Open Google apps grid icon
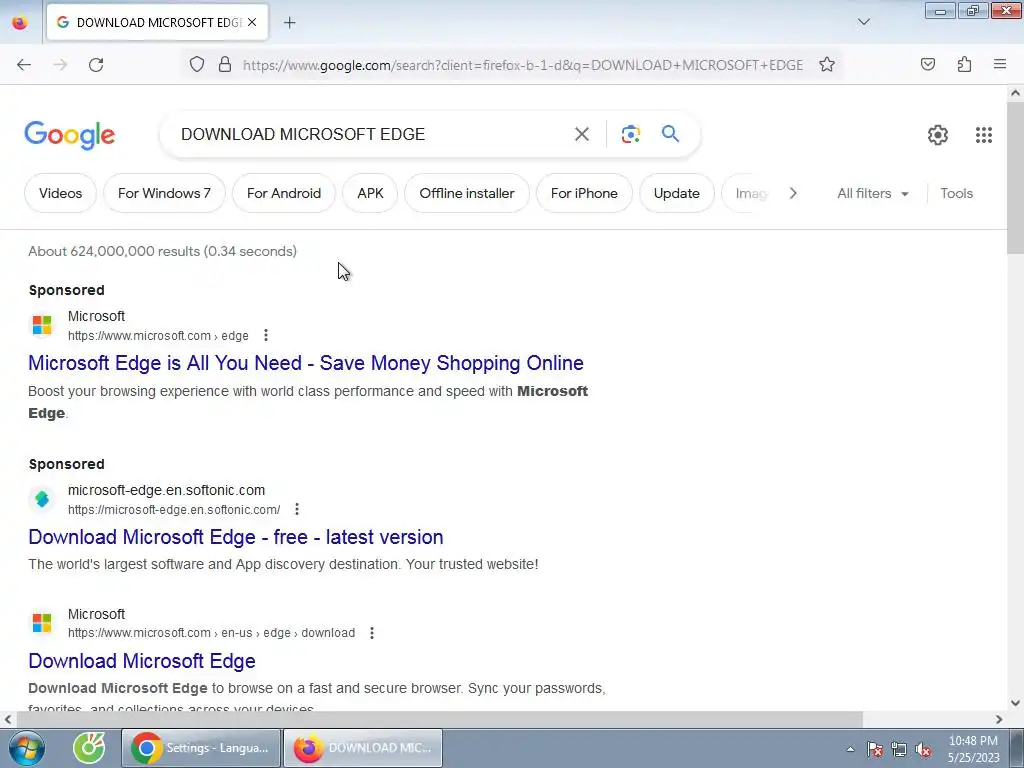This screenshot has height=768, width=1024. pyautogui.click(x=984, y=135)
